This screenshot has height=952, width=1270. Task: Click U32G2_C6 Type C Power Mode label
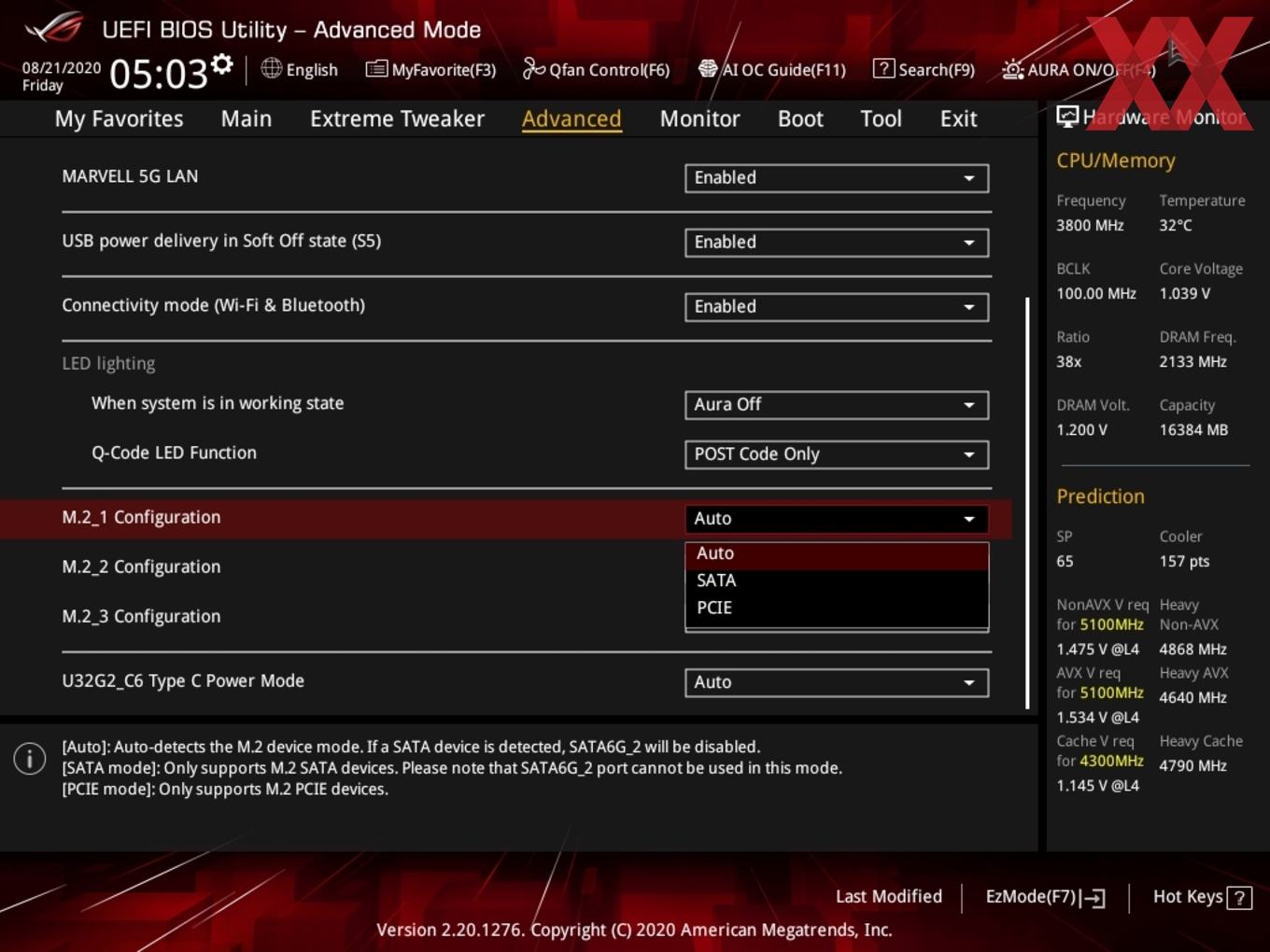click(183, 681)
